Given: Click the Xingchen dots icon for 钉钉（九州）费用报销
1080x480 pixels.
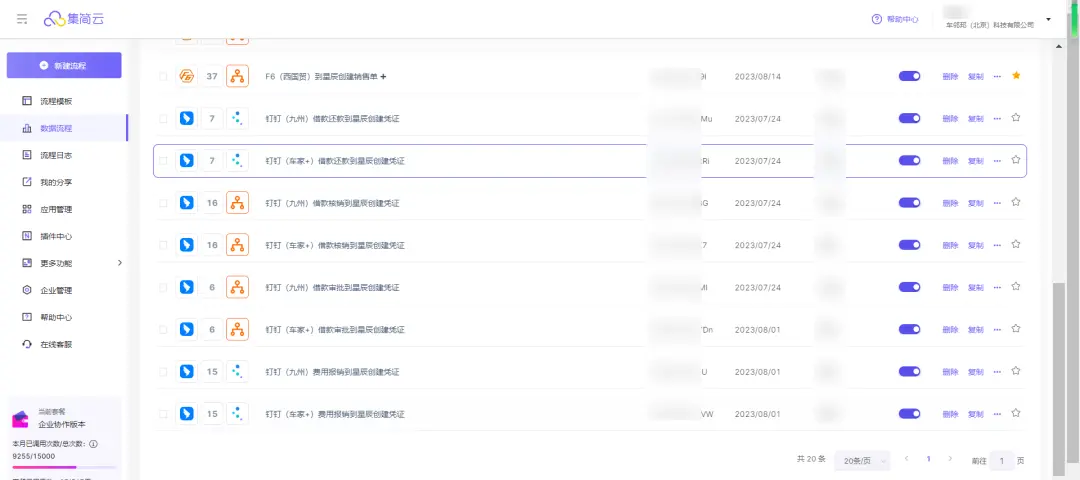Looking at the screenshot, I should coord(237,371).
